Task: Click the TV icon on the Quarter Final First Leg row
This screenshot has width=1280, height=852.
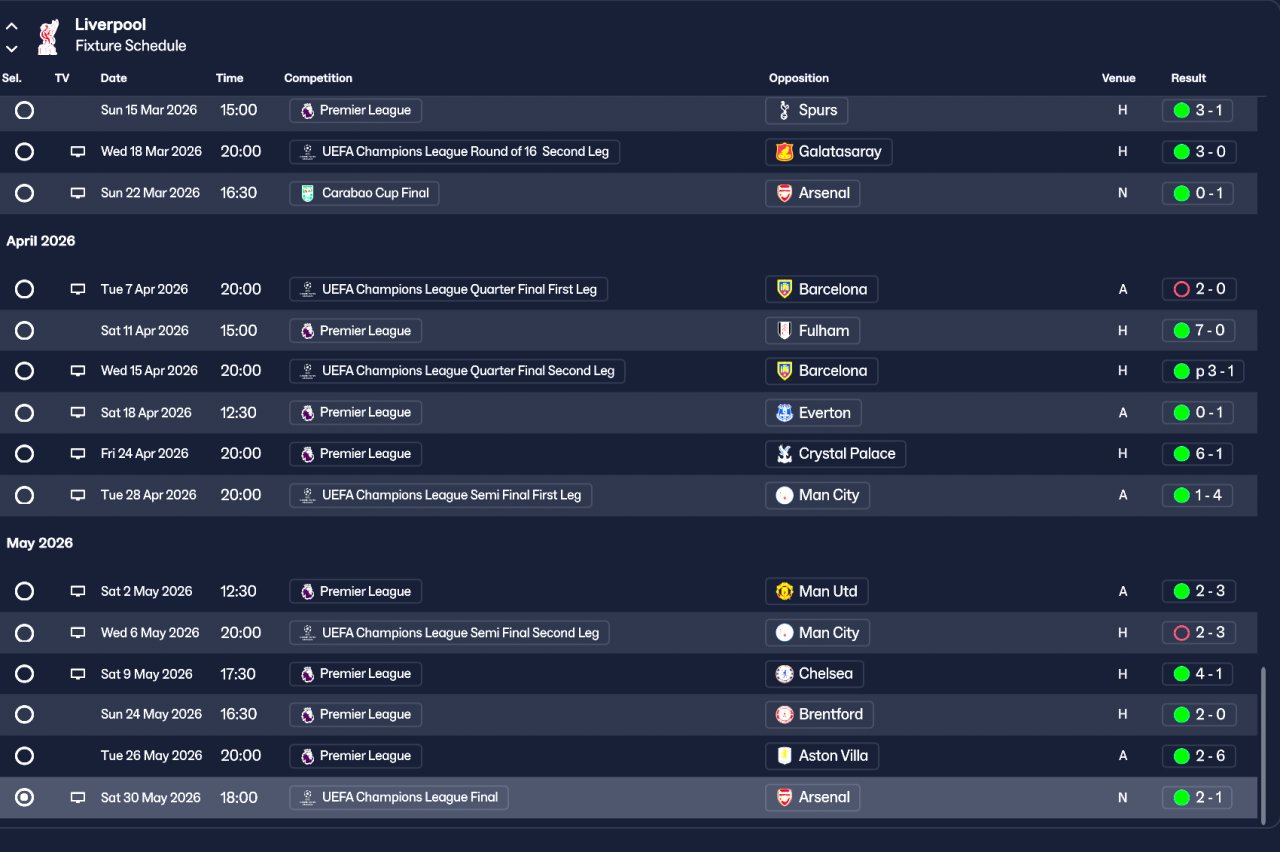Action: 78,290
